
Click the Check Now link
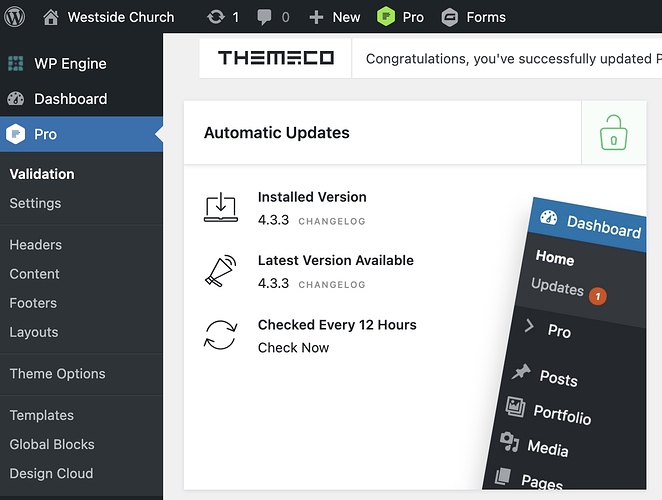[x=293, y=348]
